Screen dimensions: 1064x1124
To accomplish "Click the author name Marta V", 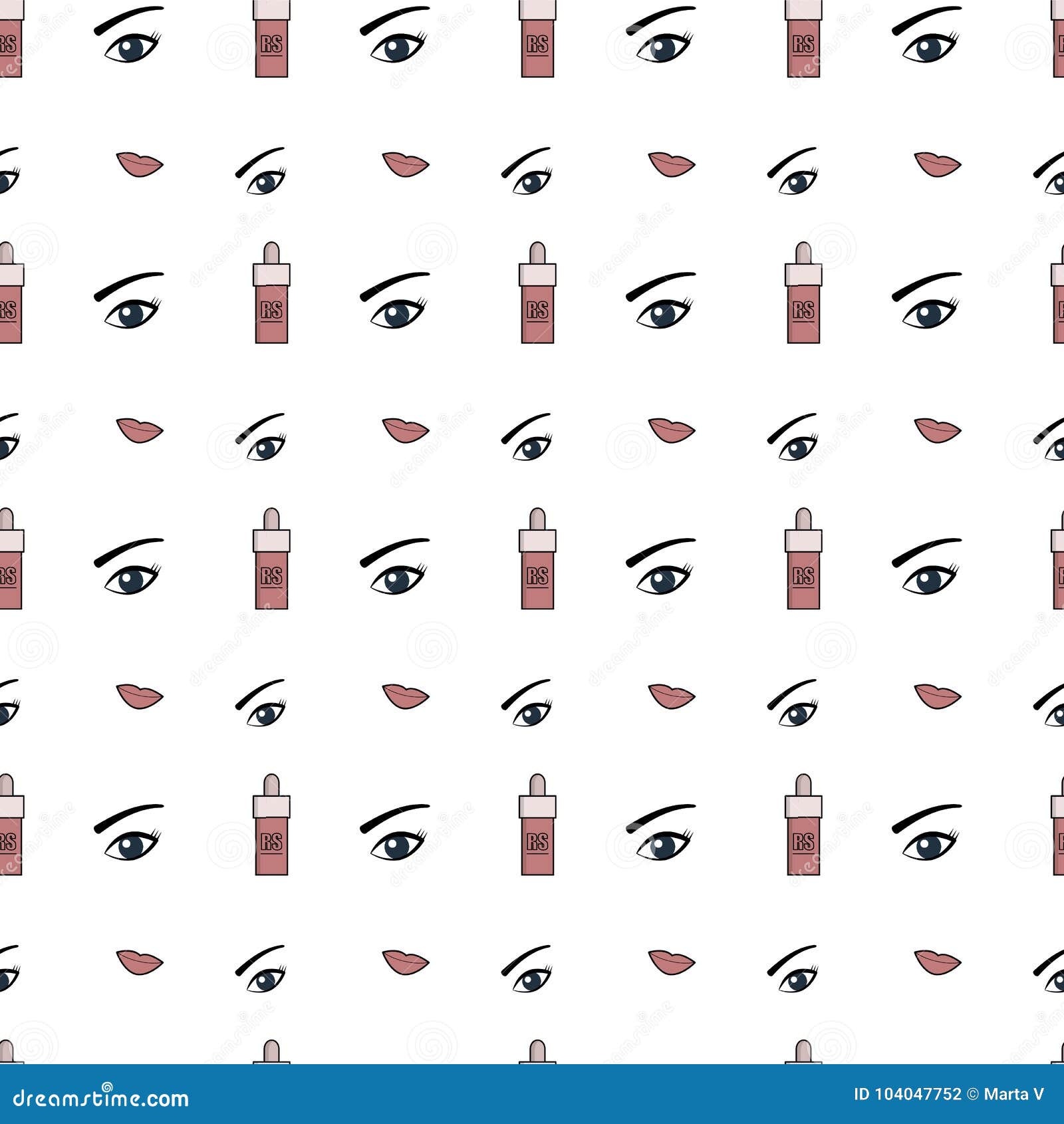I will click(1013, 1094).
